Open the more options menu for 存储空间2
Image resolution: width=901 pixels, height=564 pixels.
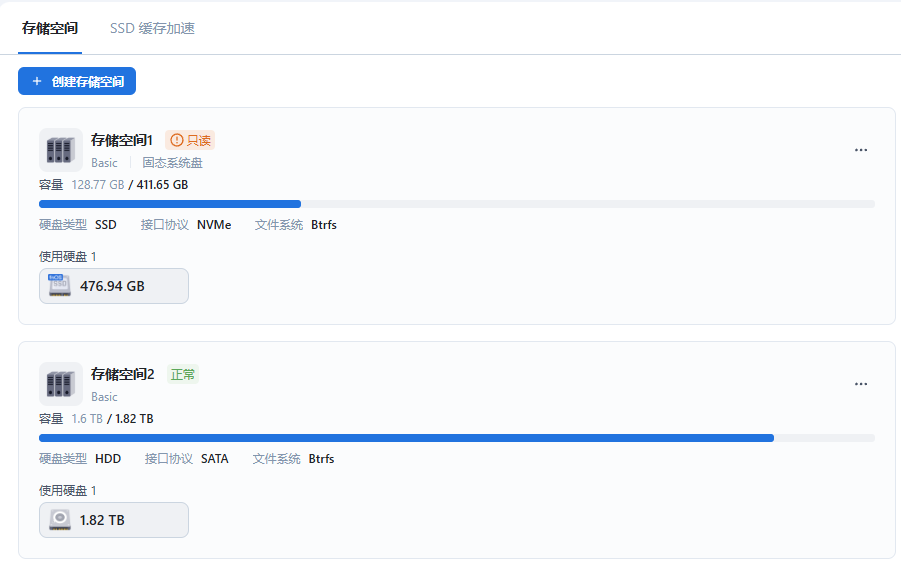coord(860,384)
